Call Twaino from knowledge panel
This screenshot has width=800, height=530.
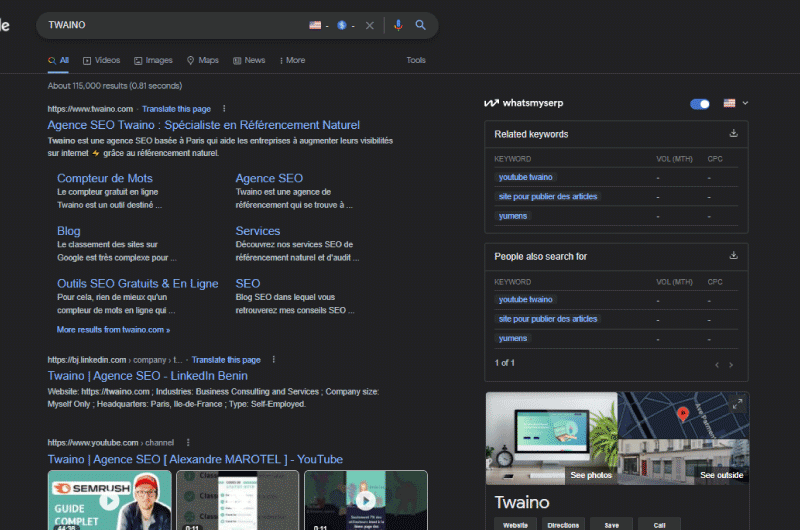[659, 524]
